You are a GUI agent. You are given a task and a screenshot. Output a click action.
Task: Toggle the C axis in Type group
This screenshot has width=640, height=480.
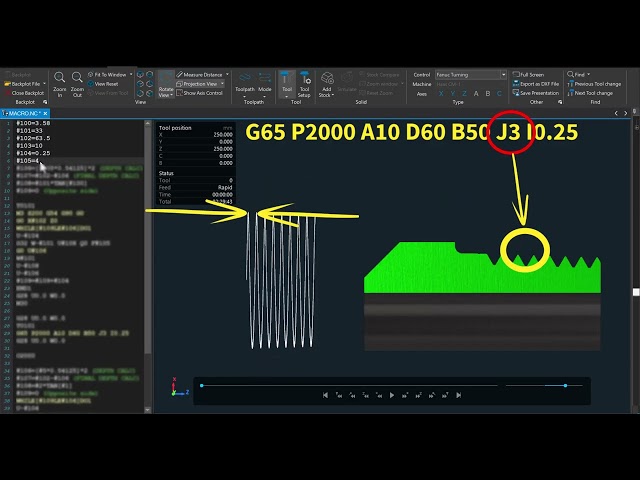[x=499, y=94]
